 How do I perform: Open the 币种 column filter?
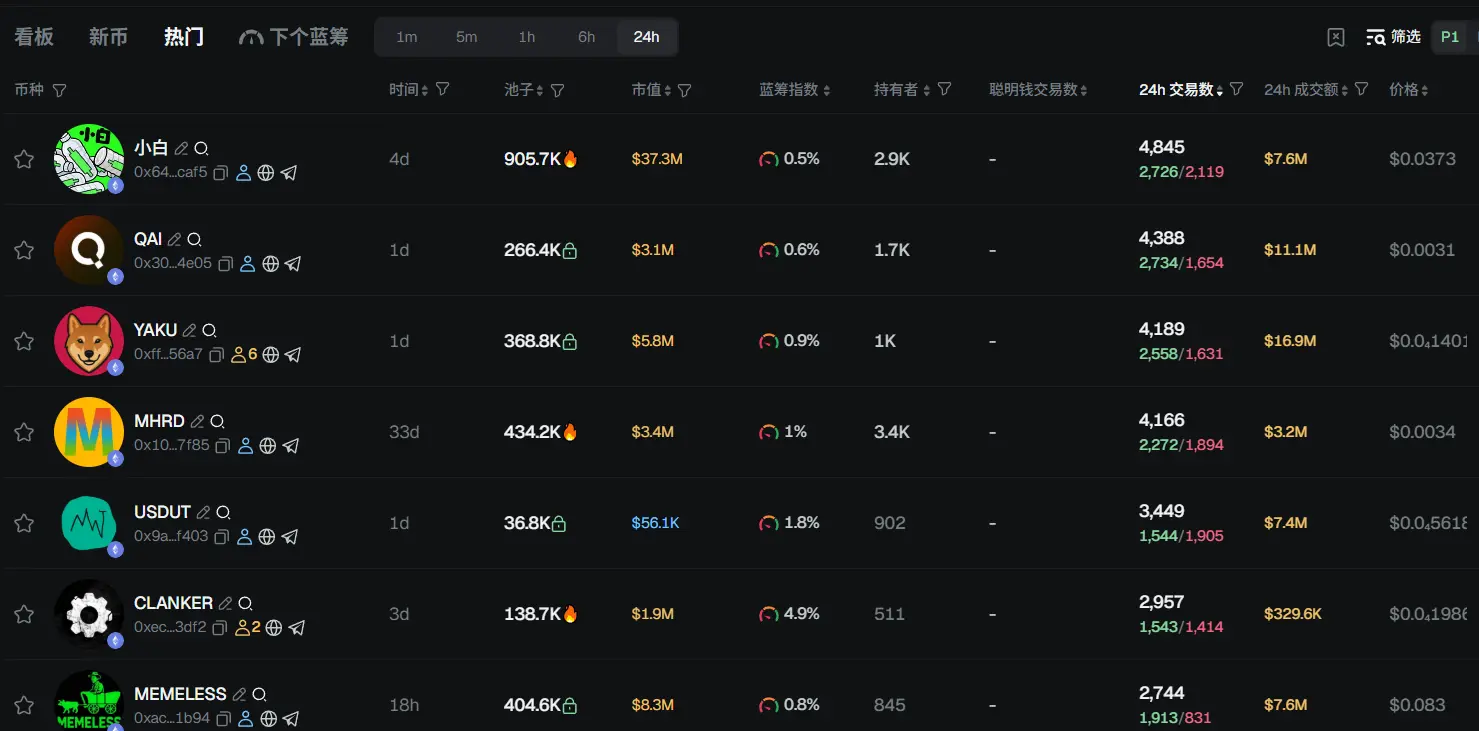(59, 90)
